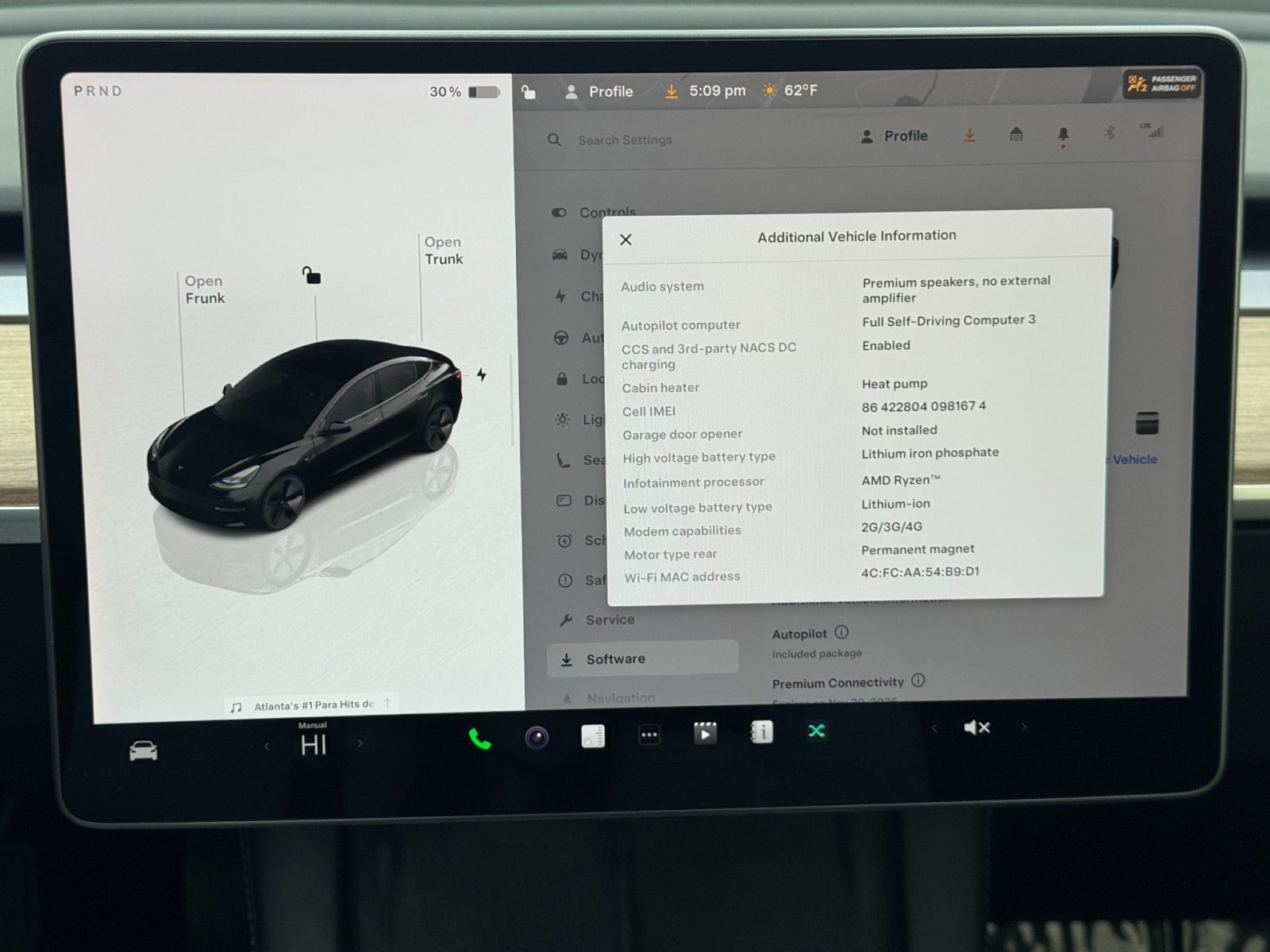Click the Bluetooth icon in settings header
The image size is (1270, 952).
click(1109, 132)
